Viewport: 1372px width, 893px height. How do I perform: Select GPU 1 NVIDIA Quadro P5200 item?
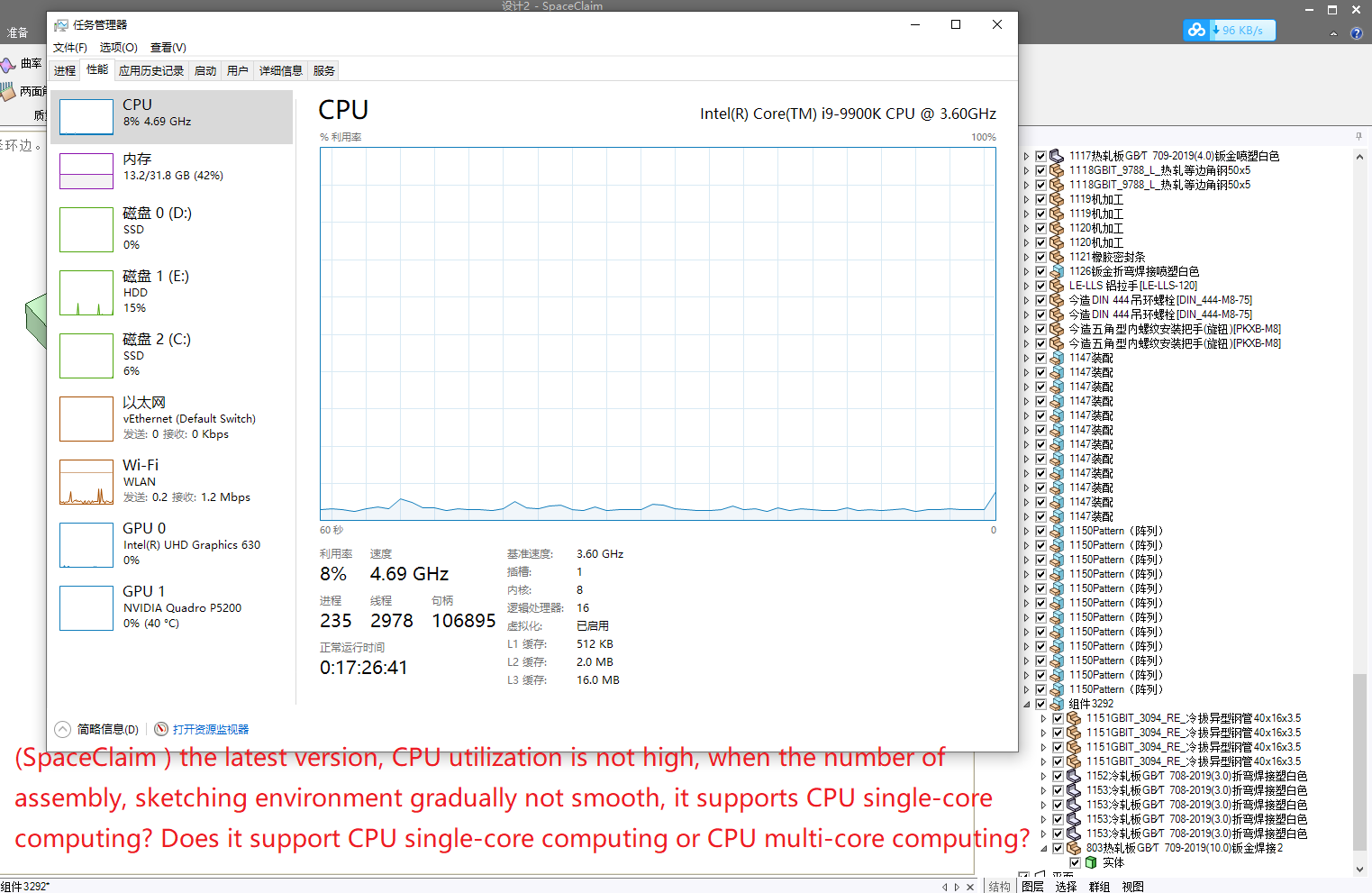click(x=171, y=608)
